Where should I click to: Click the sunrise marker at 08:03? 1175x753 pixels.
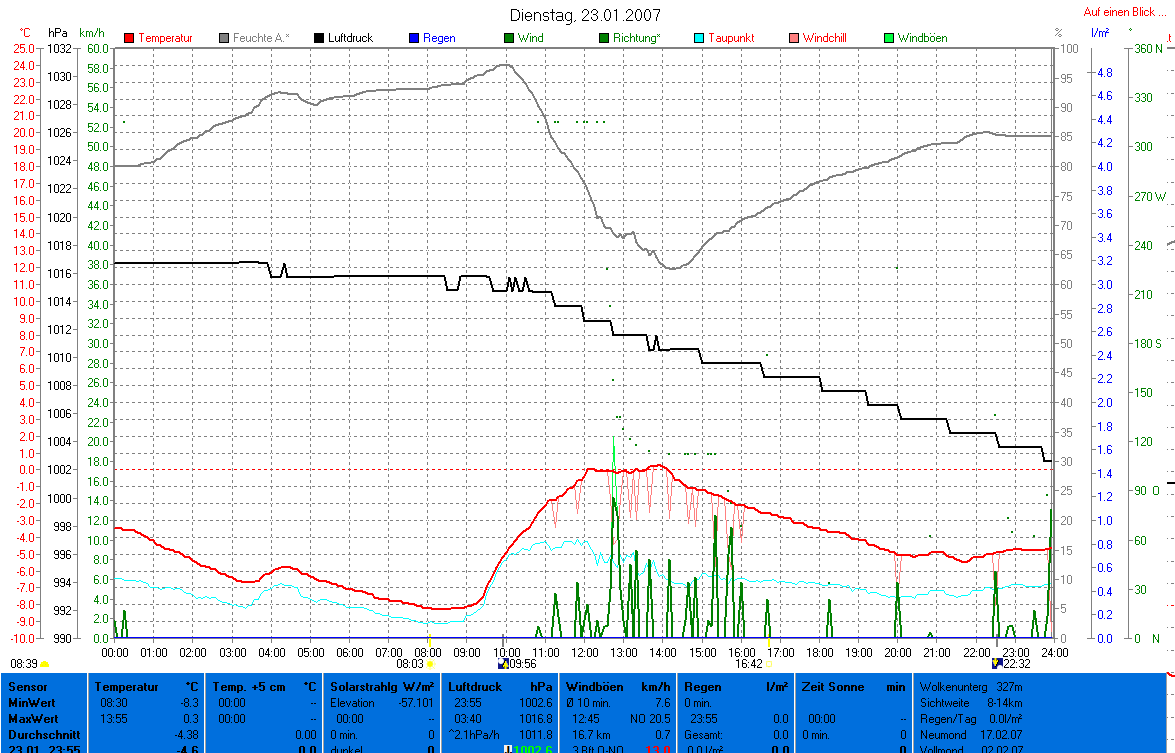click(430, 663)
